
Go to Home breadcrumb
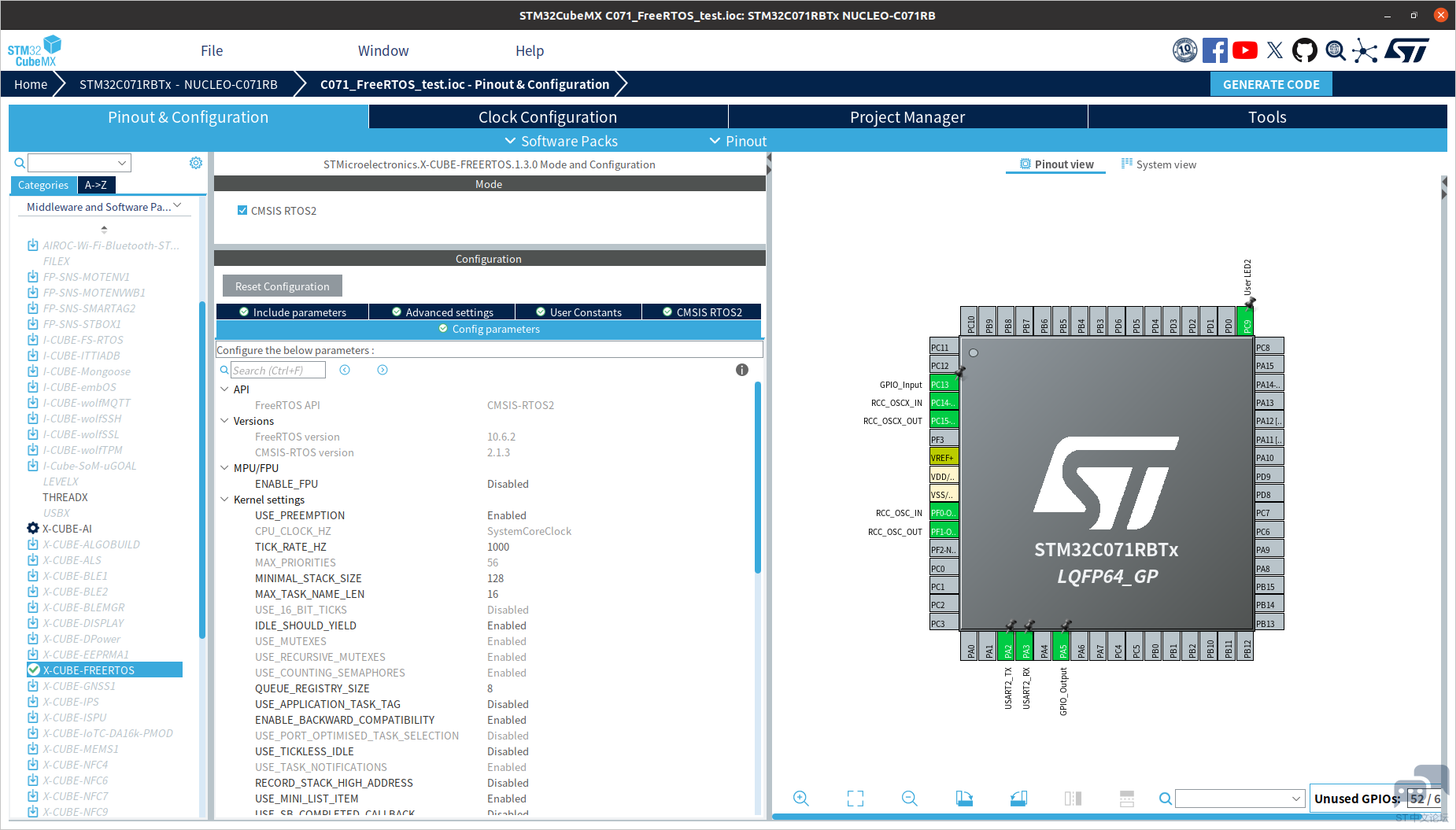coord(31,84)
